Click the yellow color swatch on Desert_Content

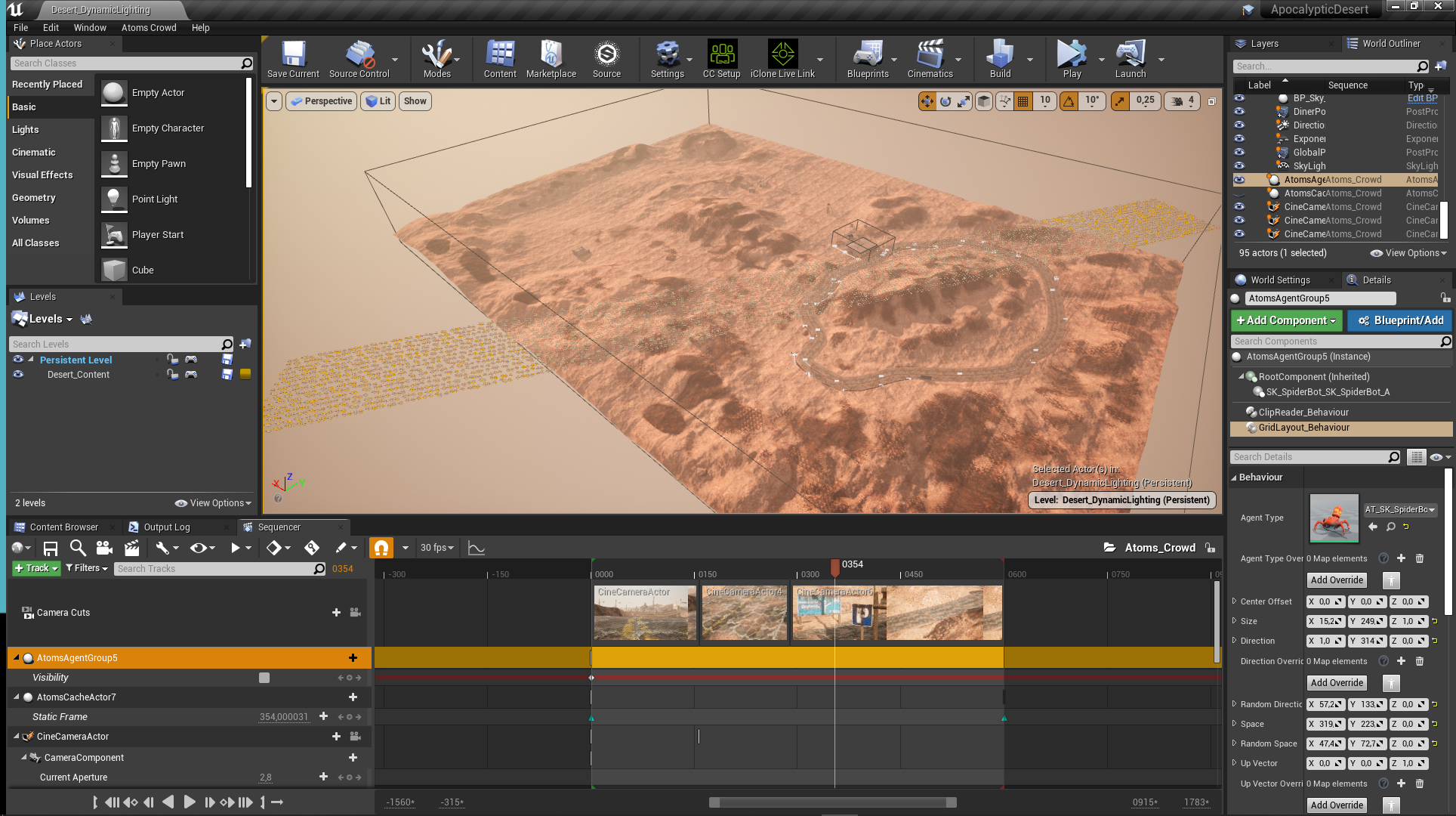(x=245, y=374)
